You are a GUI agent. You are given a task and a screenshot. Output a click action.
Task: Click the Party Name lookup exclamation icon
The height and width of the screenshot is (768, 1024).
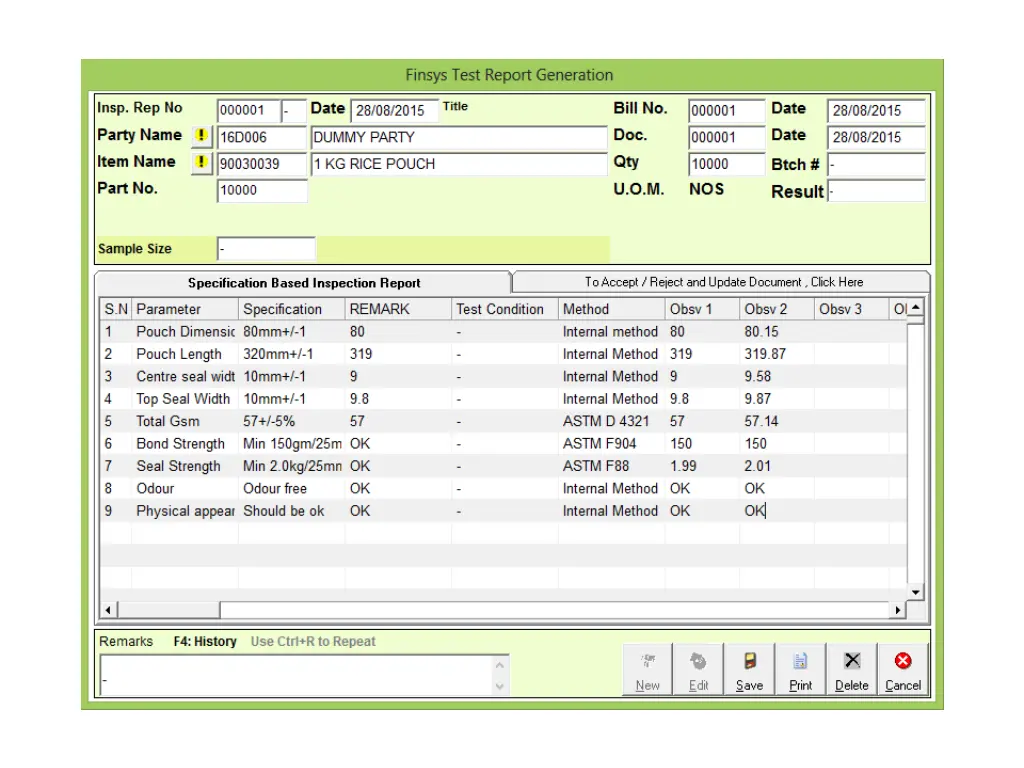(x=201, y=136)
